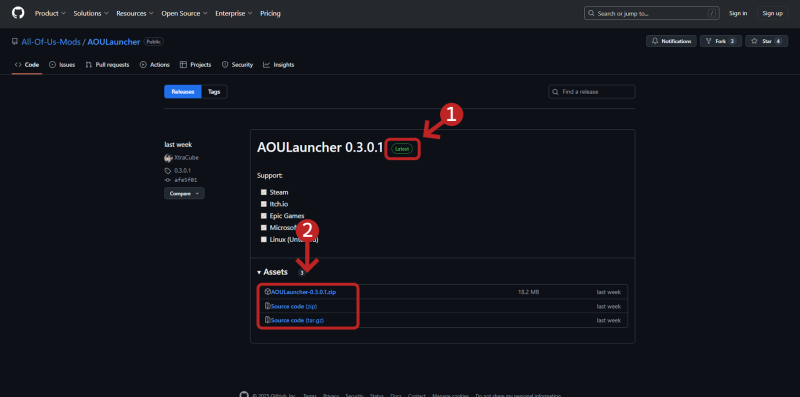This screenshot has height=397, width=800.
Task: Open the AOULauncher 0.3.0.1 release title
Action: 320,148
